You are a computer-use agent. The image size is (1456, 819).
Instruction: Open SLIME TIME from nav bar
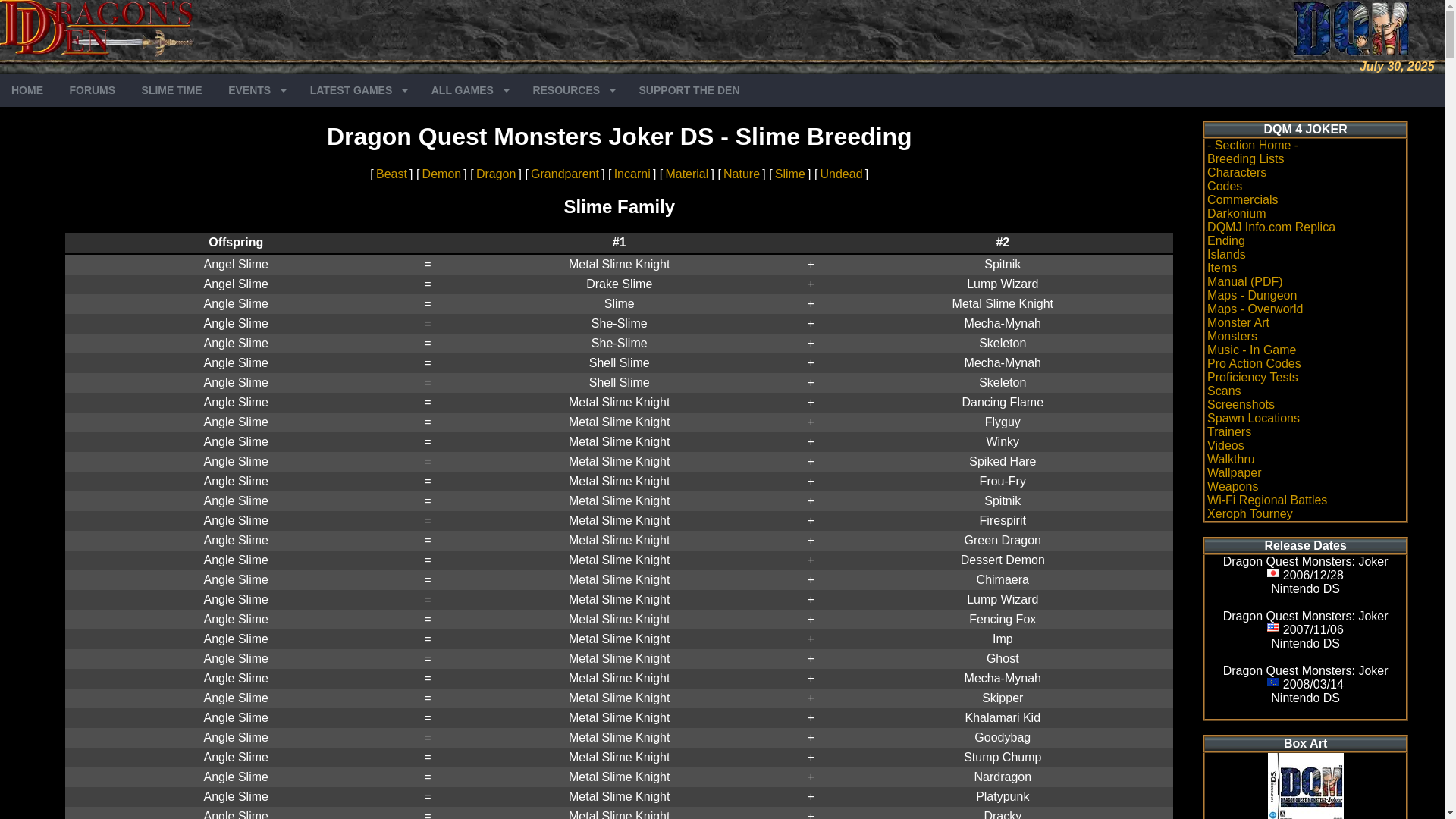point(171,90)
